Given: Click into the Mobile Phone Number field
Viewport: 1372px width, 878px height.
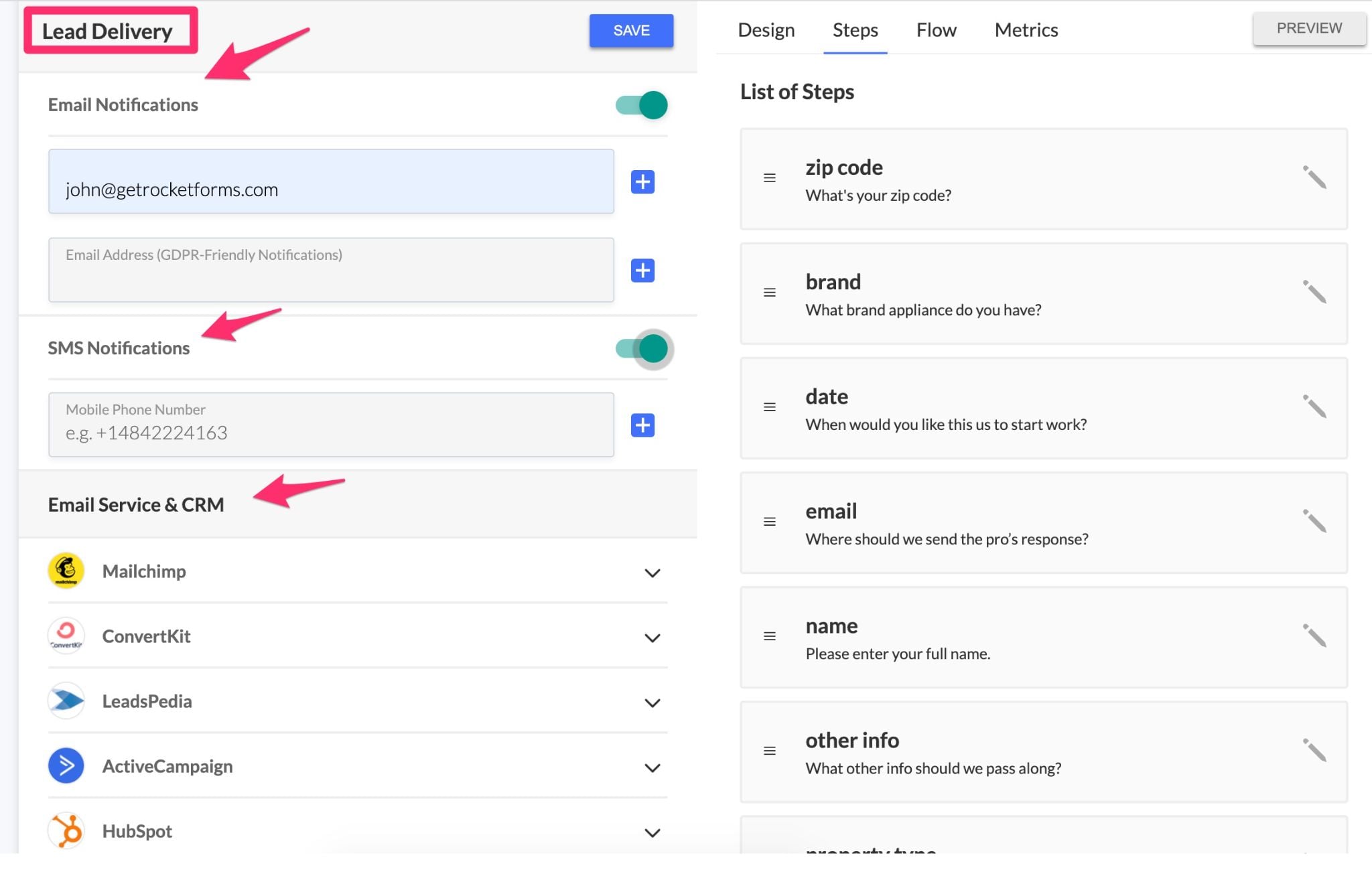Looking at the screenshot, I should (331, 425).
